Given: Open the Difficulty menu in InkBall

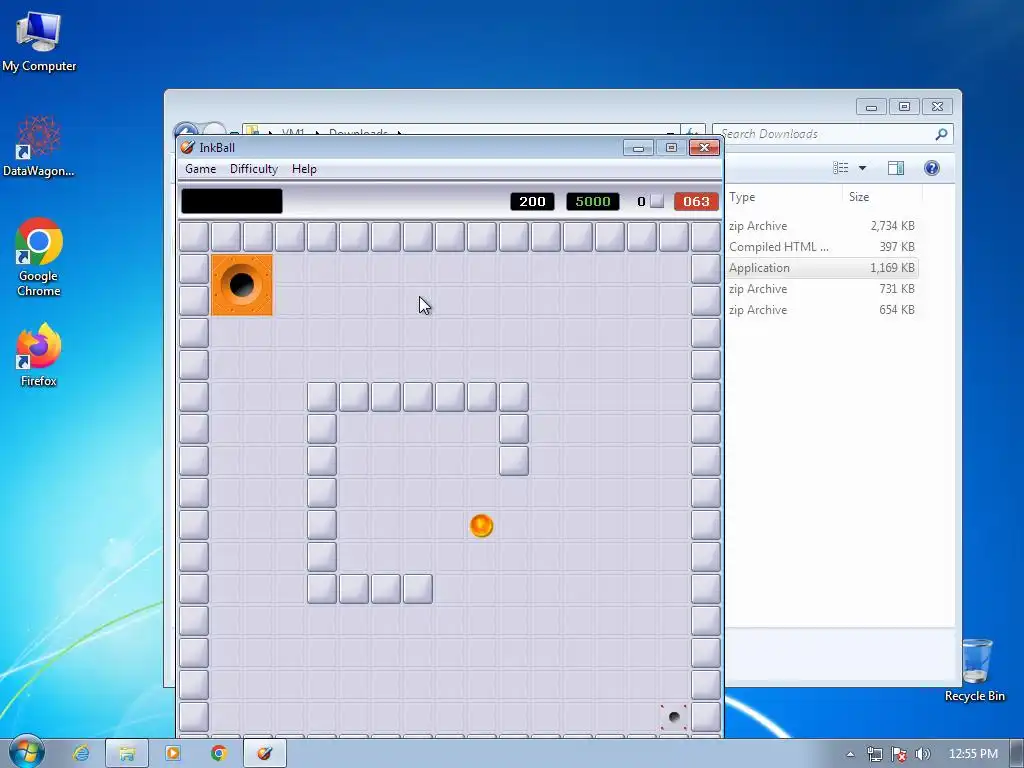Looking at the screenshot, I should point(253,169).
